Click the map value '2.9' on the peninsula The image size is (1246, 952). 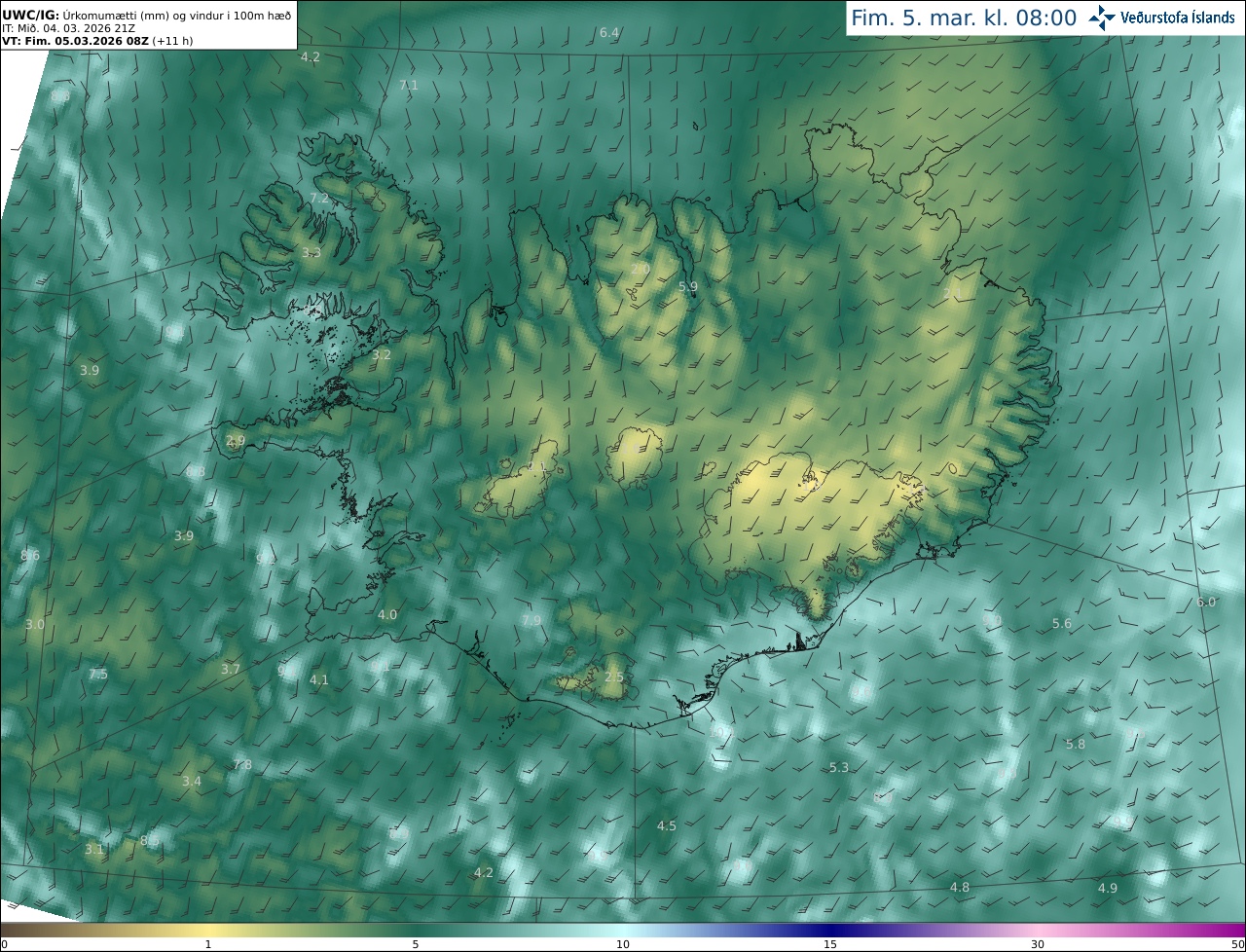point(236,441)
